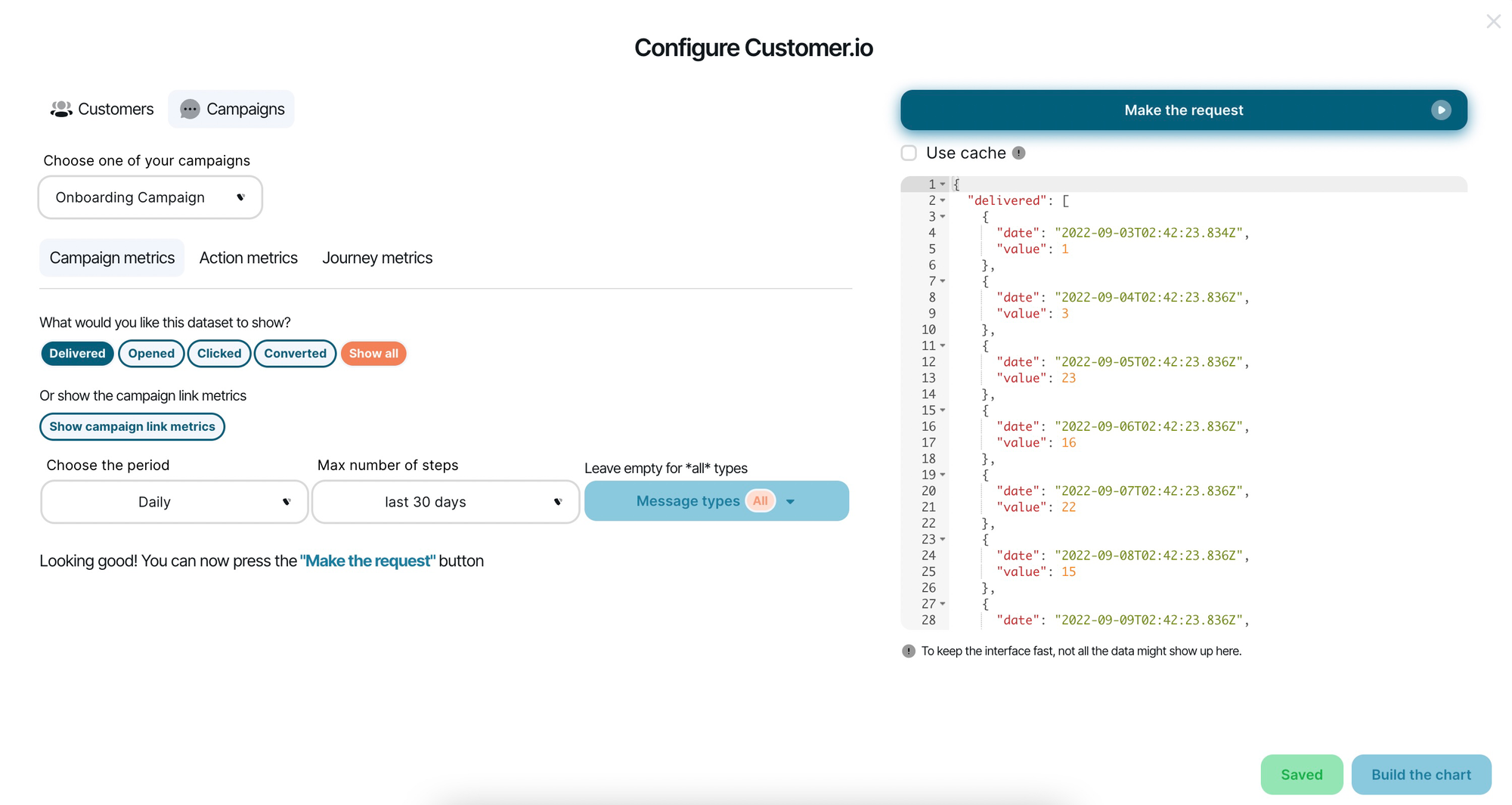Click the info icon next to Use cache
Screen dimensions: 1512x805
click(1019, 153)
